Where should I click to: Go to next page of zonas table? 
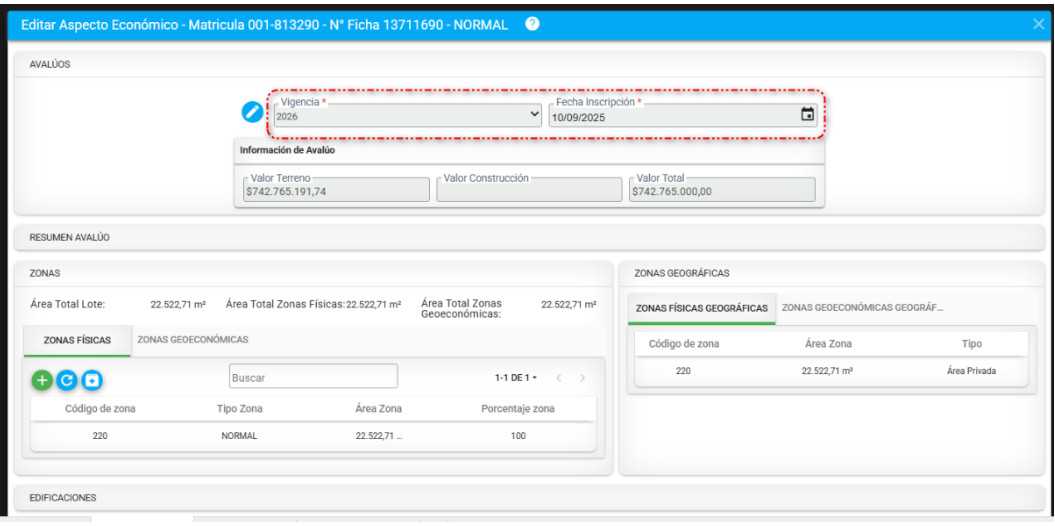point(582,378)
